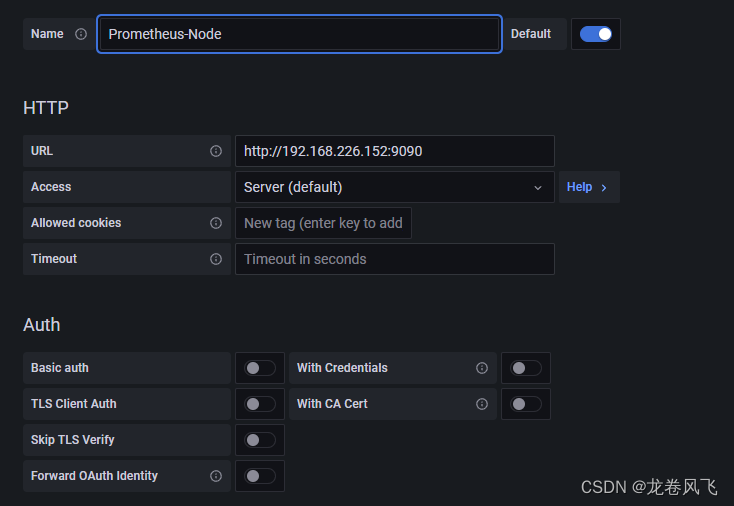Open the Access dropdown showing Server (default)
Image resolution: width=734 pixels, height=506 pixels.
(395, 187)
